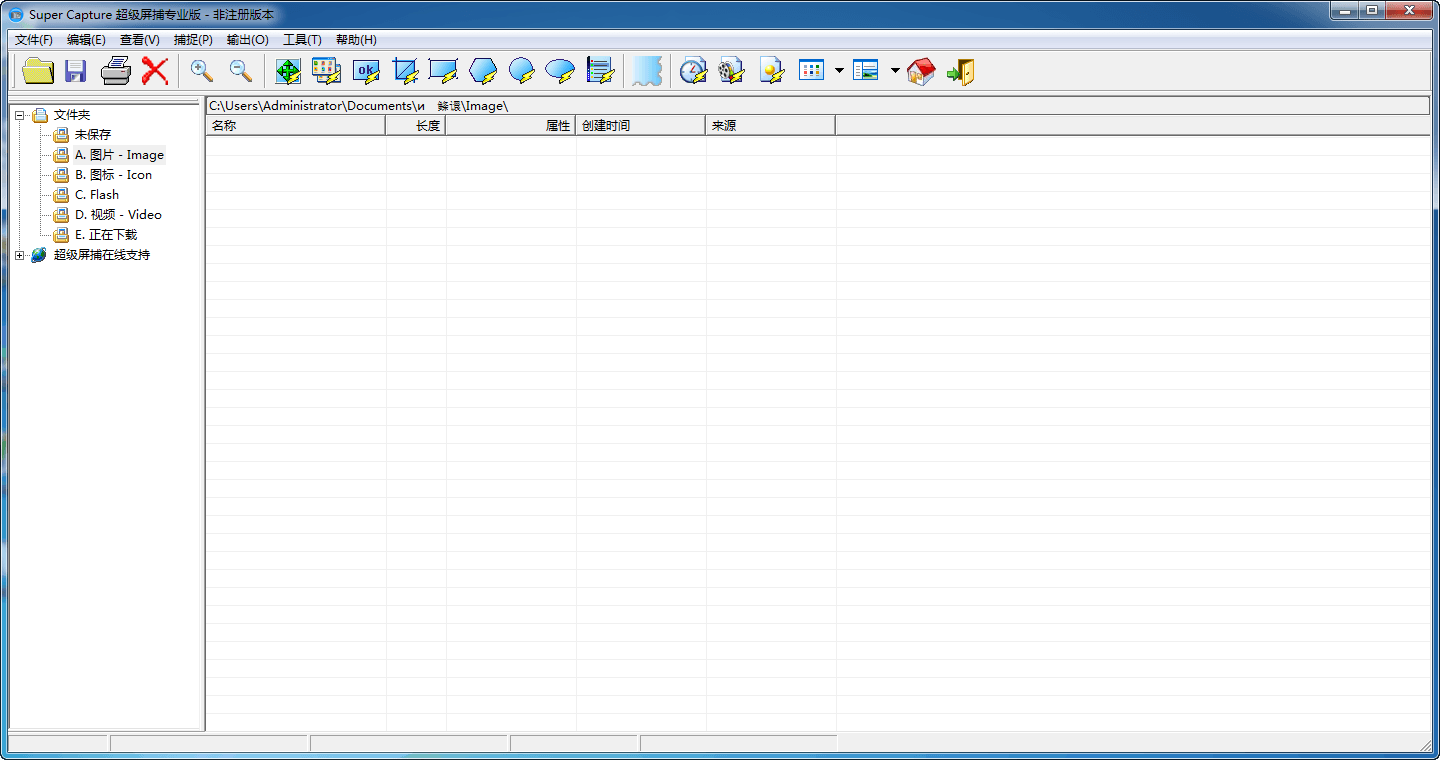Select the D. 视频 - Video folder
1440x760 pixels.
(x=118, y=215)
